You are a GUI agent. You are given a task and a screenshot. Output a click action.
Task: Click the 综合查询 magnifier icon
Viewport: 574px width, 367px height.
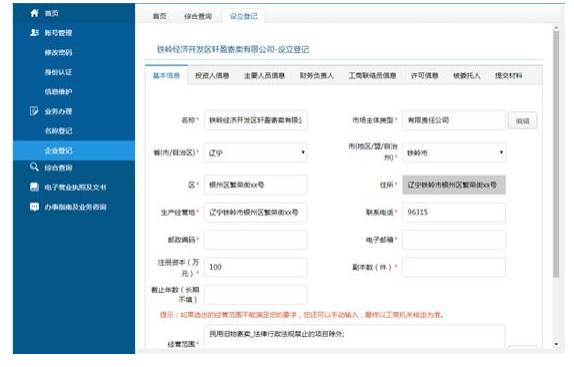[34, 167]
